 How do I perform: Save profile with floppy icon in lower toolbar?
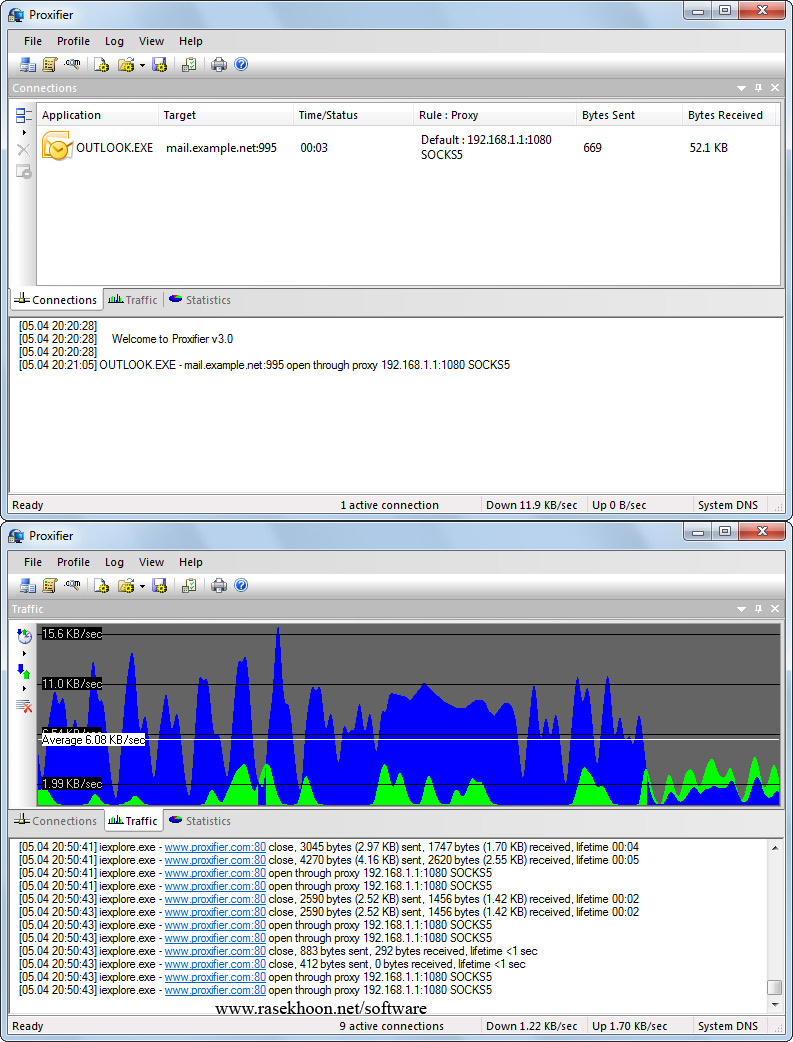[x=160, y=585]
